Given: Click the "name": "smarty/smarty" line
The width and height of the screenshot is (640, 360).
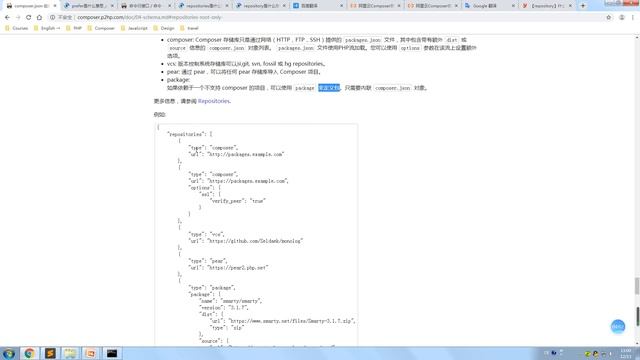Looking at the screenshot, I should pyautogui.click(x=231, y=301).
